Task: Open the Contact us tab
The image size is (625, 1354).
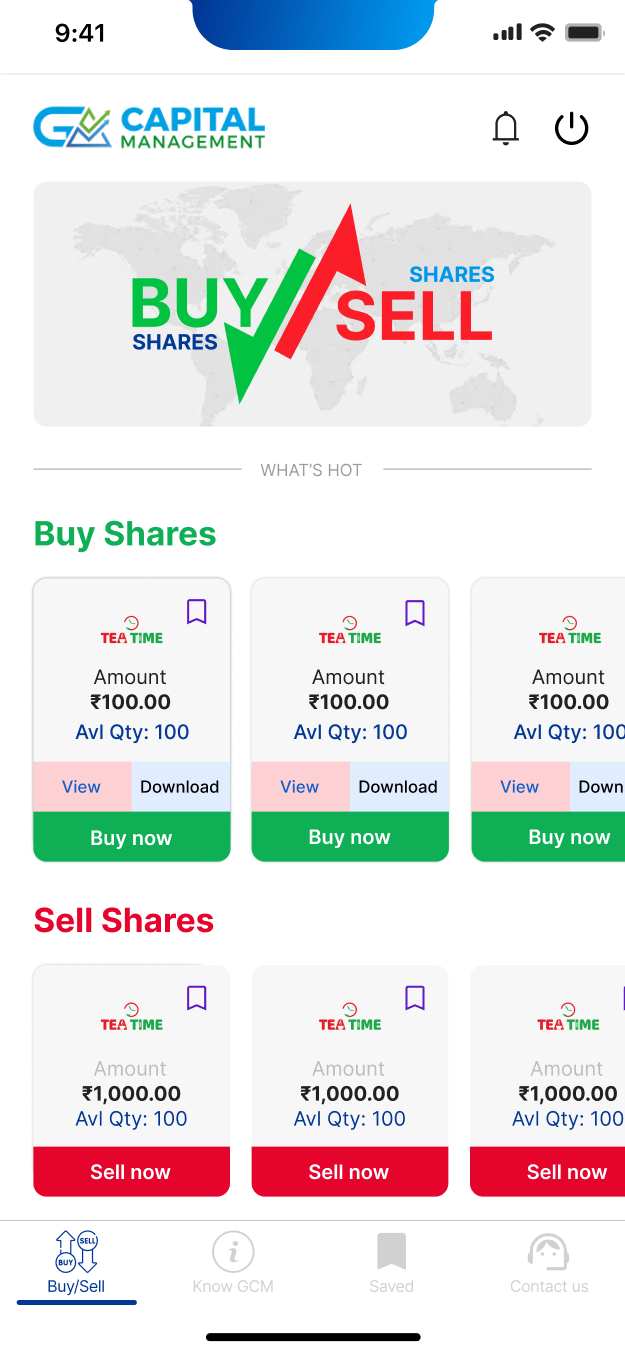Action: click(548, 1264)
